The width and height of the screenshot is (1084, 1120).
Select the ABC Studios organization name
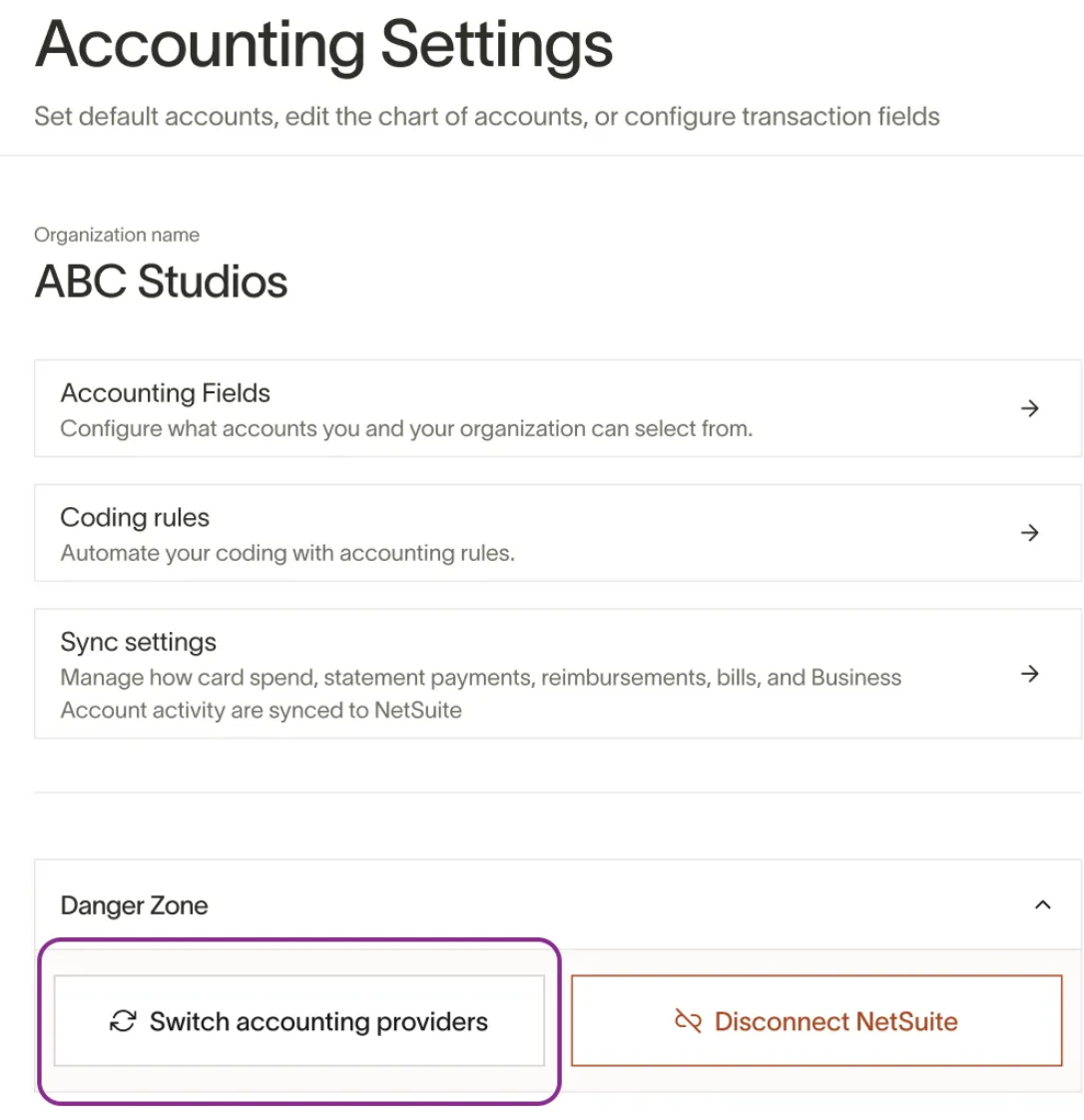point(162,281)
